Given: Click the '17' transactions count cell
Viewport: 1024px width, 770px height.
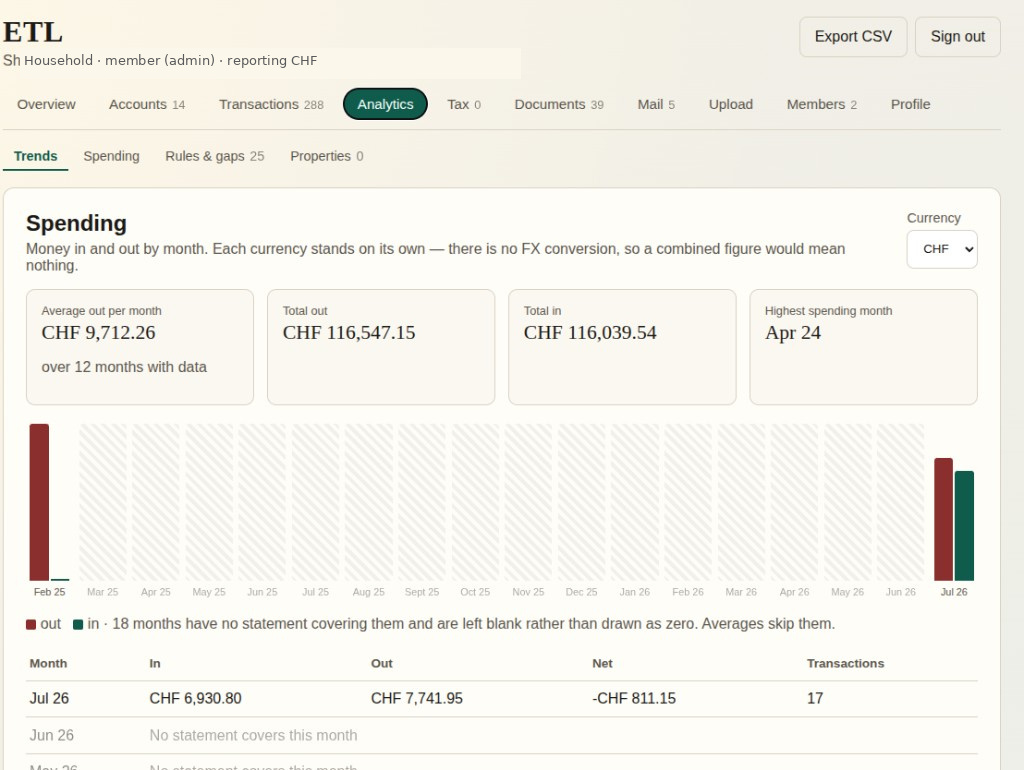Looking at the screenshot, I should (x=815, y=698).
